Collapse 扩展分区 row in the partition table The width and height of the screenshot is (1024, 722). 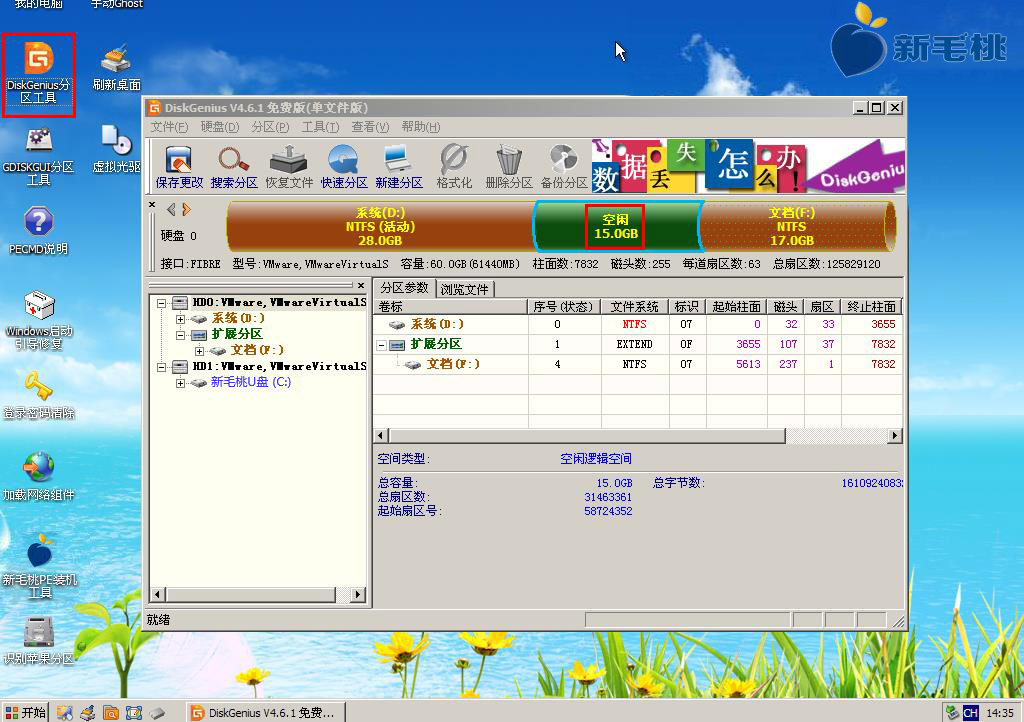click(x=382, y=345)
